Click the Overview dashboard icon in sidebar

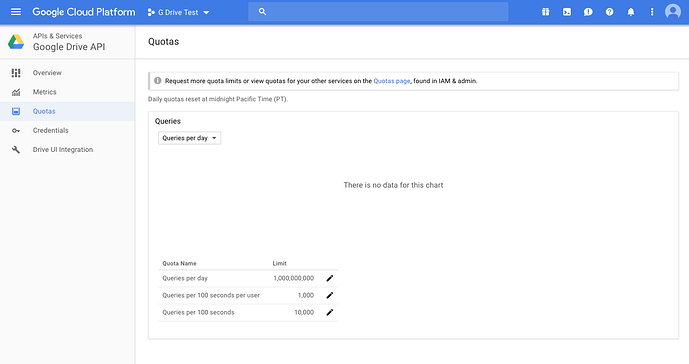tap(16, 73)
